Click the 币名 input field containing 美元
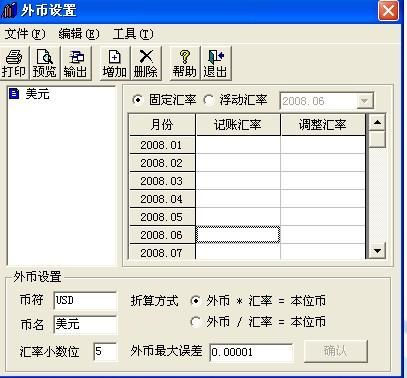The height and width of the screenshot is (378, 407). 85,324
